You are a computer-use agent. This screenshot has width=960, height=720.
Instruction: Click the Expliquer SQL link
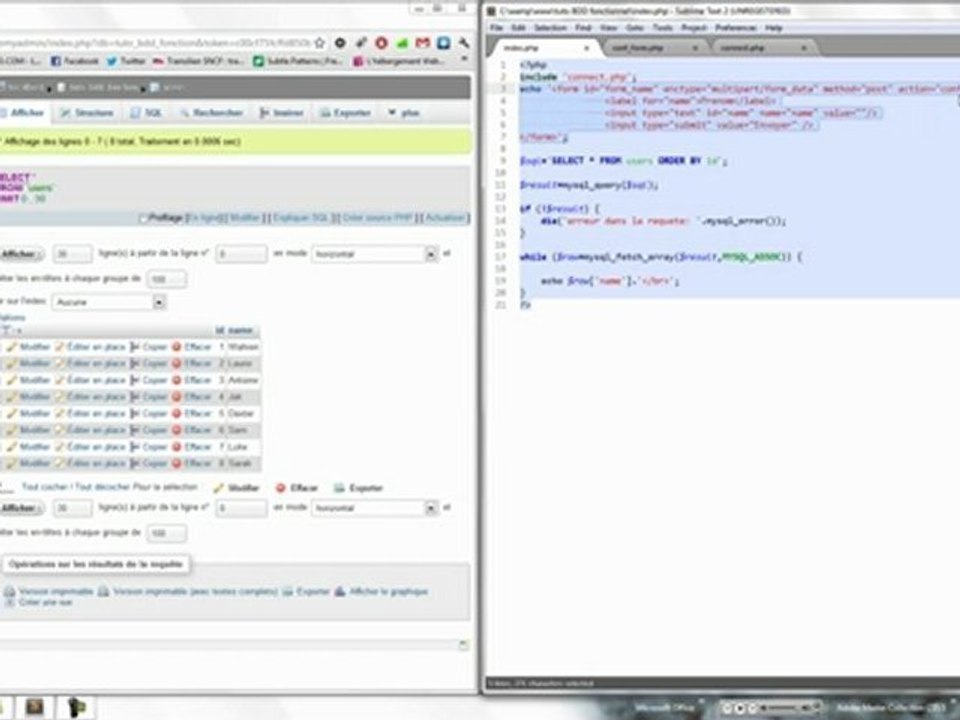(x=301, y=218)
